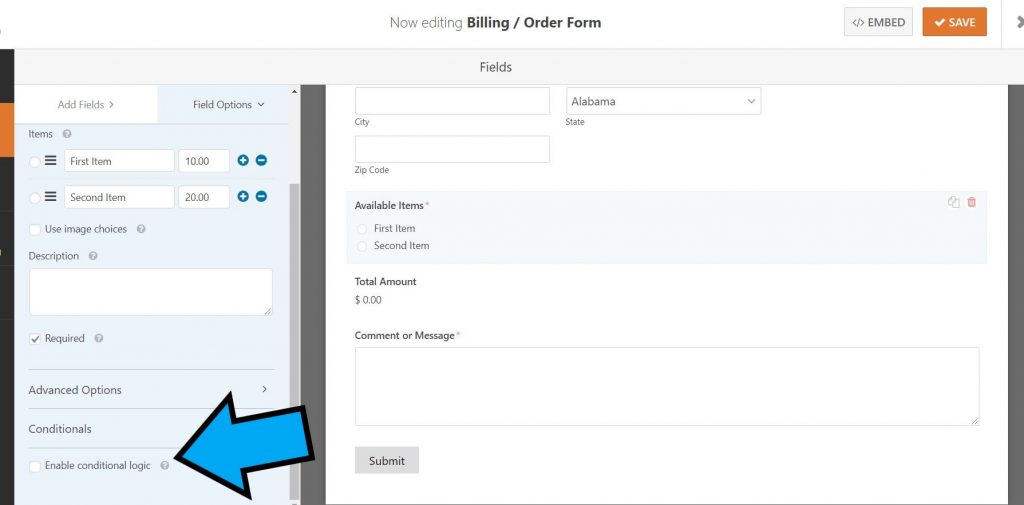The height and width of the screenshot is (505, 1024).
Task: Select First Item radio in form preview
Action: [x=362, y=229]
